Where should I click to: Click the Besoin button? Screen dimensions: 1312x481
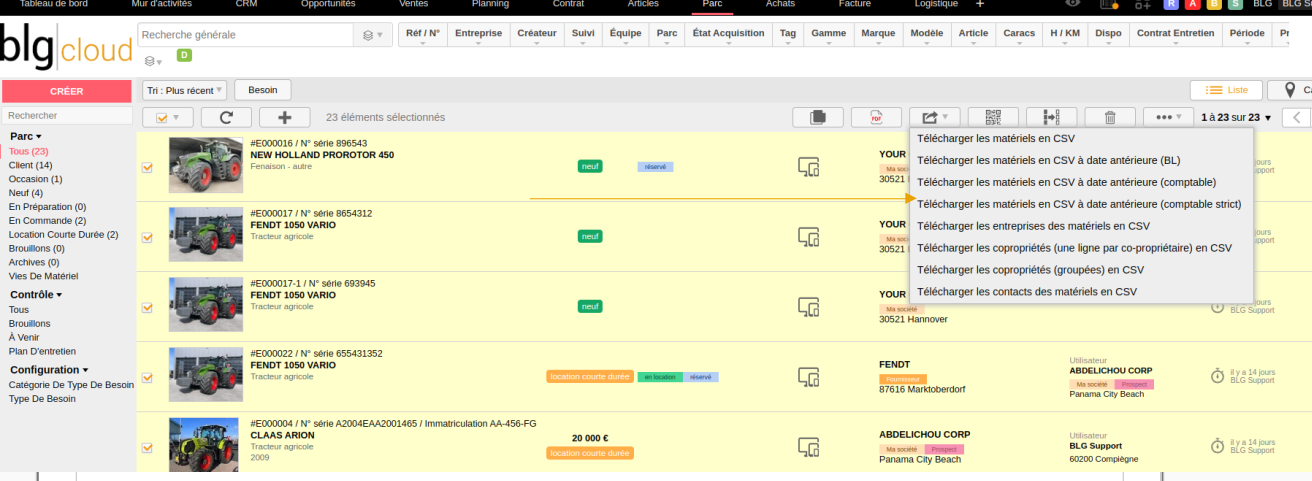pyautogui.click(x=262, y=90)
